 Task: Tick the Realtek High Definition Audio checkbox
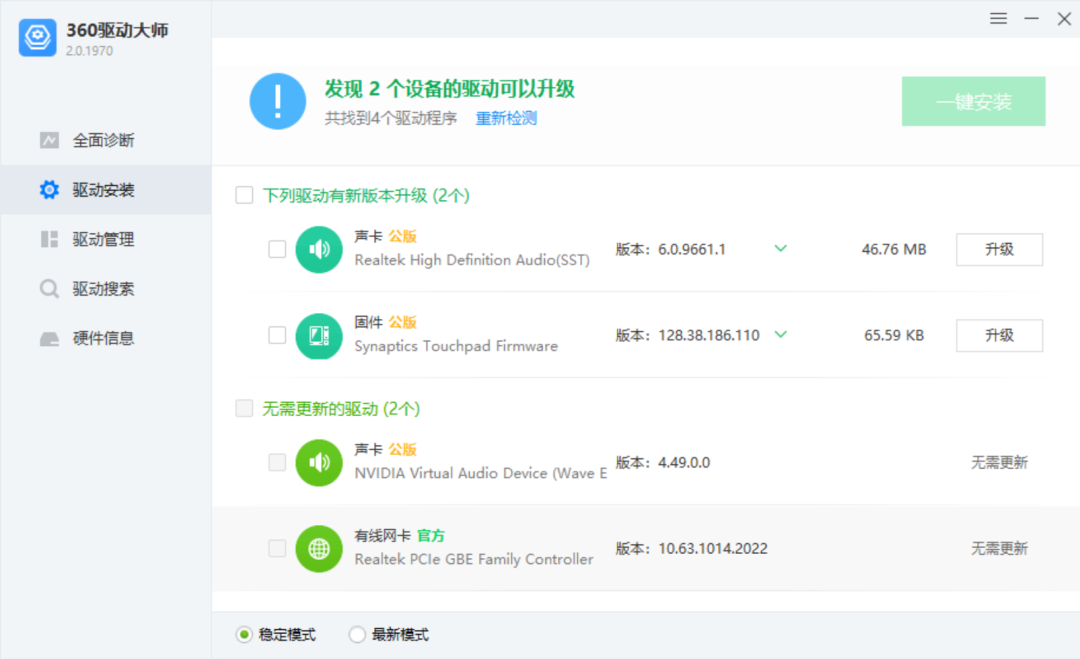[x=277, y=249]
